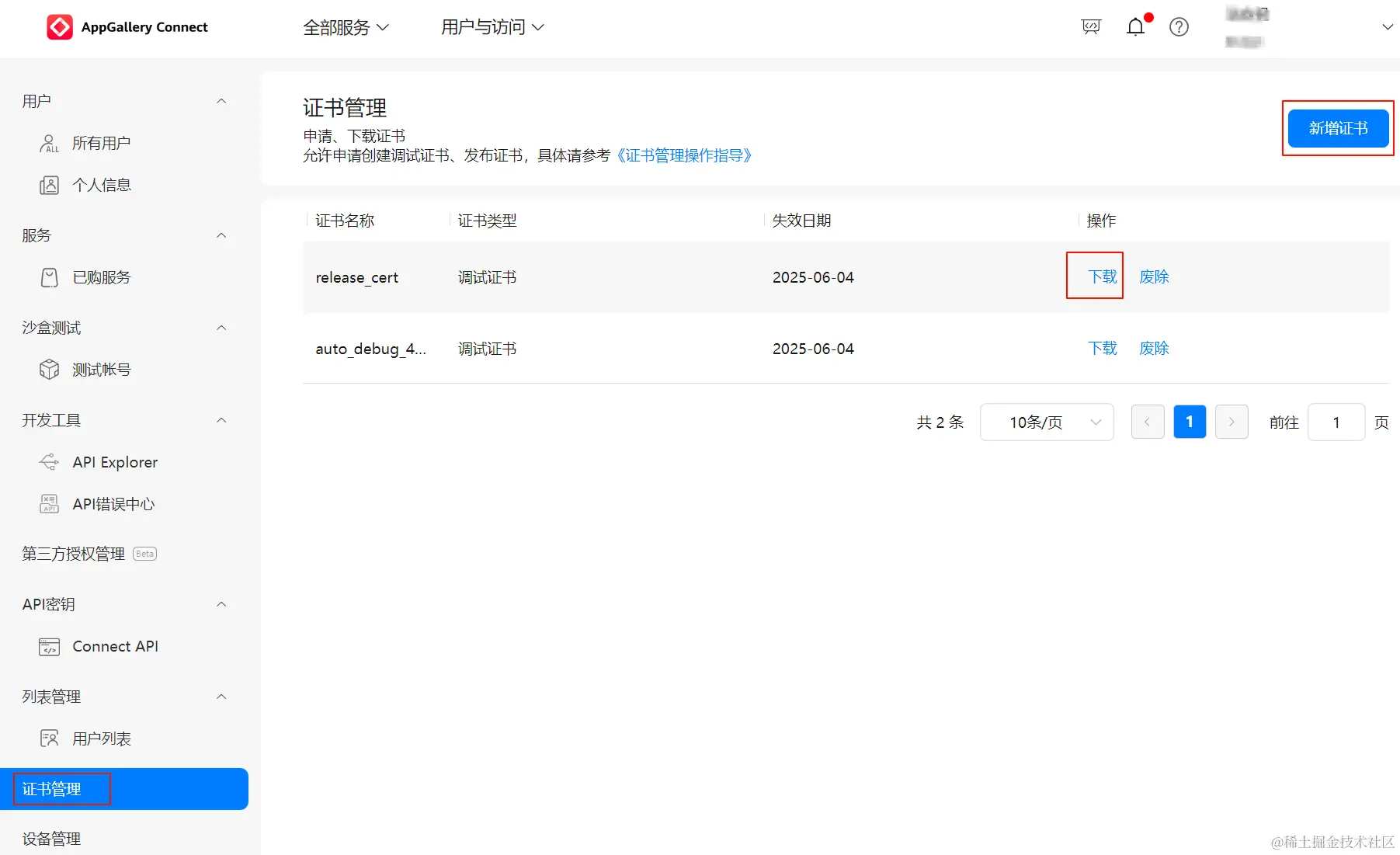The width and height of the screenshot is (1400, 855).
Task: Click the 测试帐号 cube icon
Action: 49,370
